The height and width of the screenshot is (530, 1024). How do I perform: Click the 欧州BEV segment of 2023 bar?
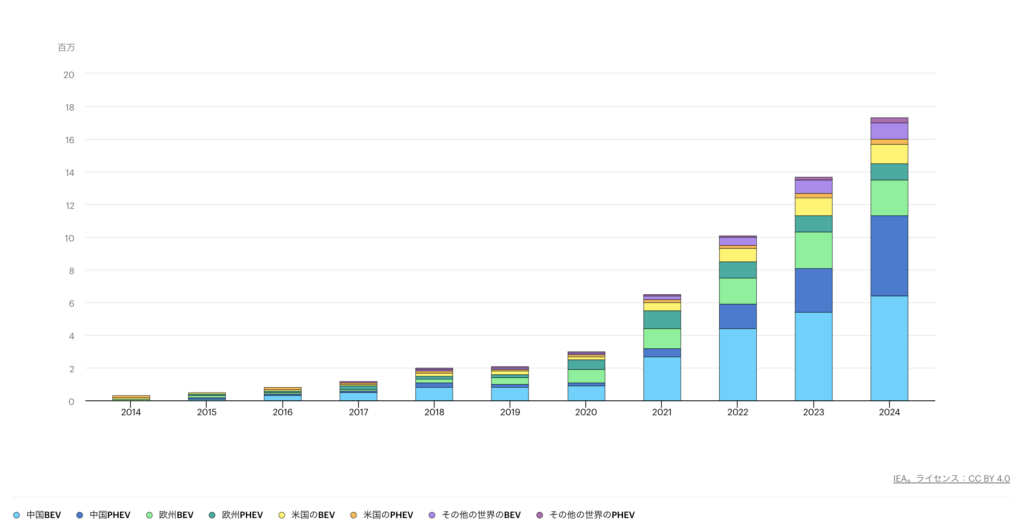click(x=813, y=250)
